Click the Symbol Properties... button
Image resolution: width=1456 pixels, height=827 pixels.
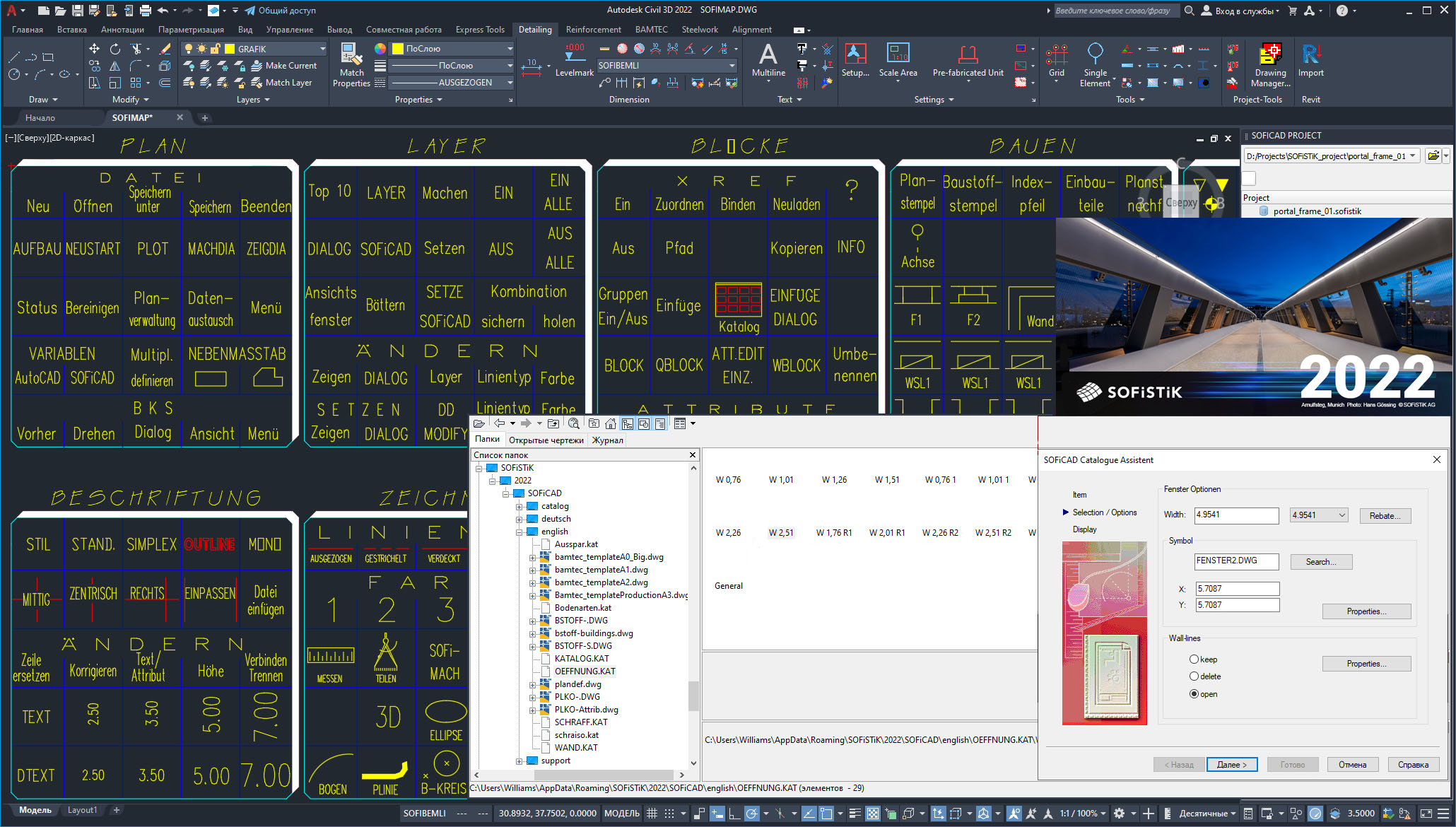1366,611
